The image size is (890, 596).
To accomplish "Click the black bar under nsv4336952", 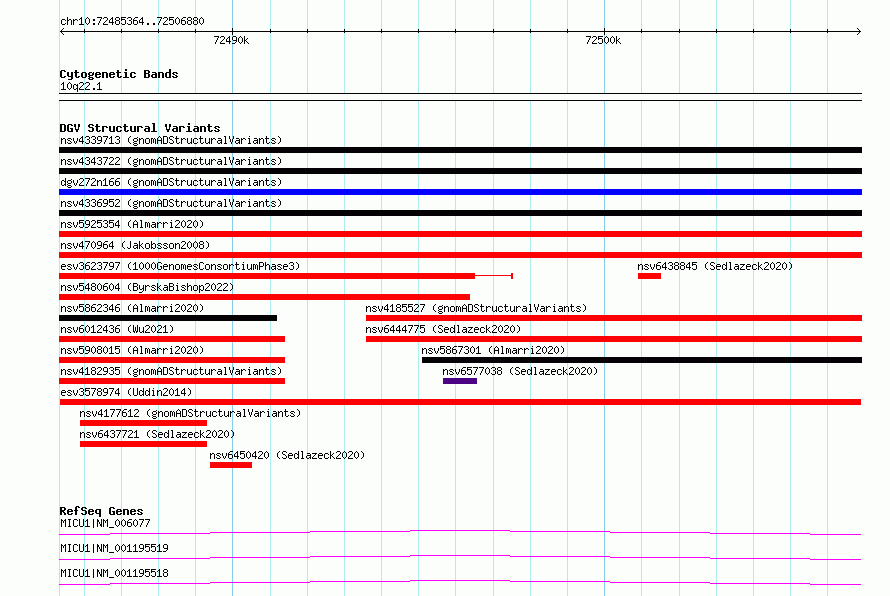I will pos(460,213).
